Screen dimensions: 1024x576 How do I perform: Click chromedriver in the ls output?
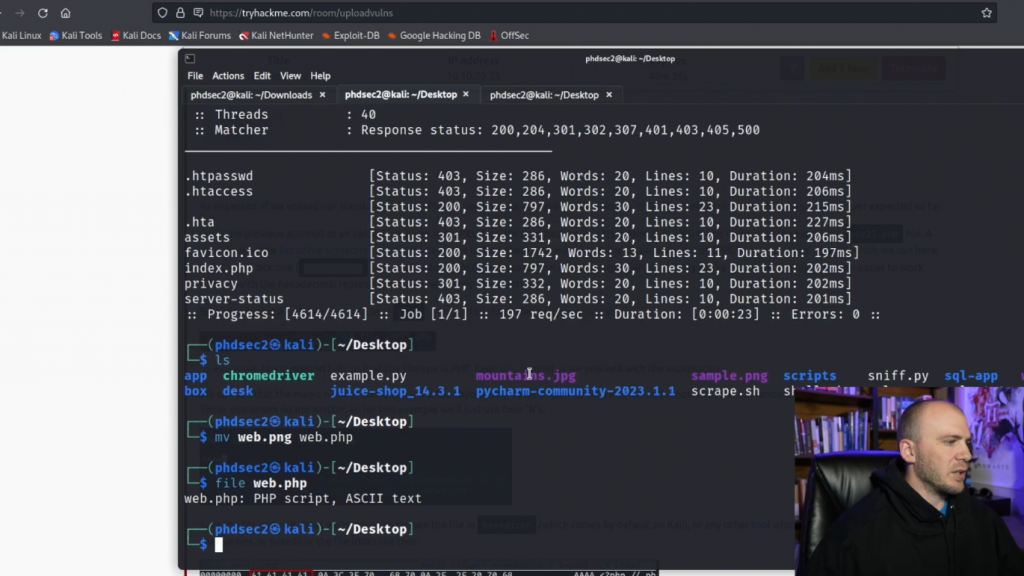[x=268, y=376]
